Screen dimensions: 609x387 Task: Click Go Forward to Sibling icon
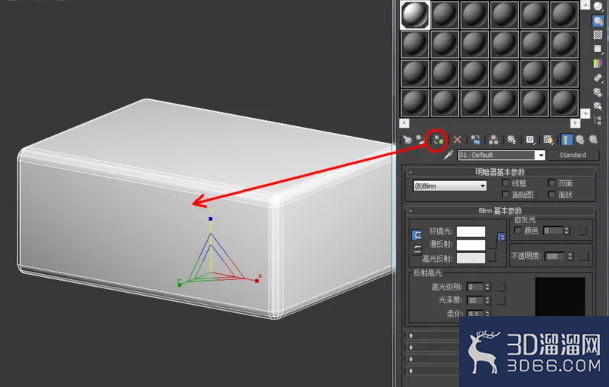click(x=593, y=139)
